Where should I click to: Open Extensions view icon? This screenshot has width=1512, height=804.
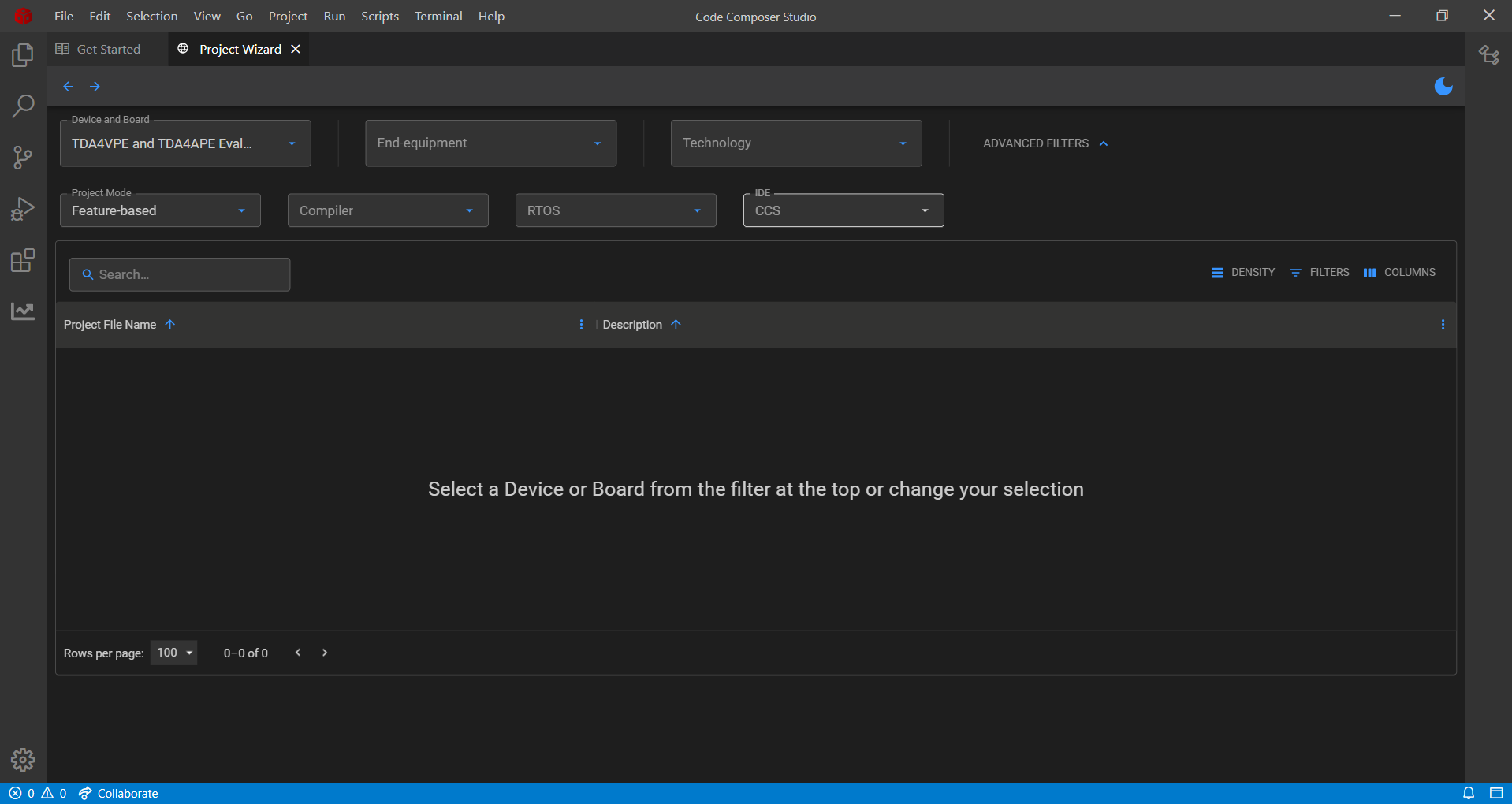point(23,260)
